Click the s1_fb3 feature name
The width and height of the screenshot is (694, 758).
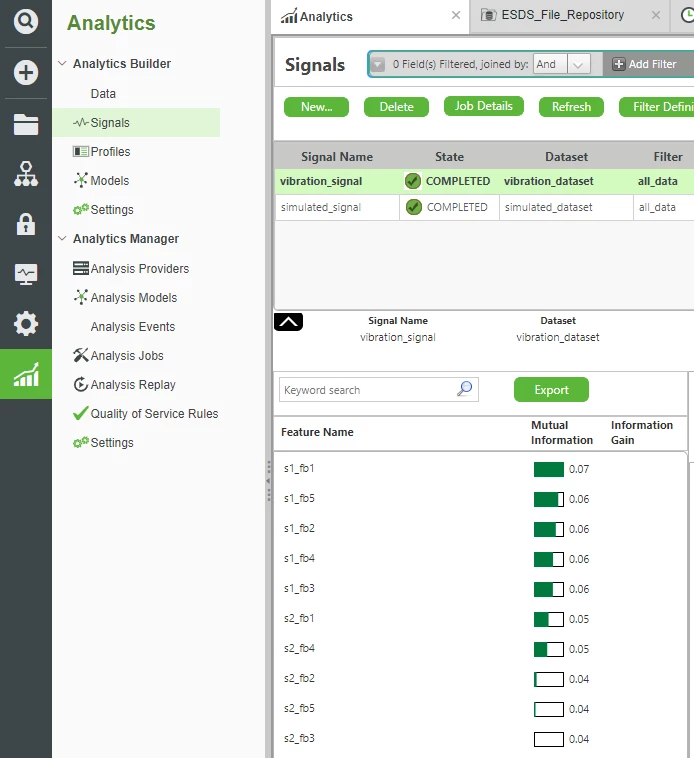[x=299, y=588]
